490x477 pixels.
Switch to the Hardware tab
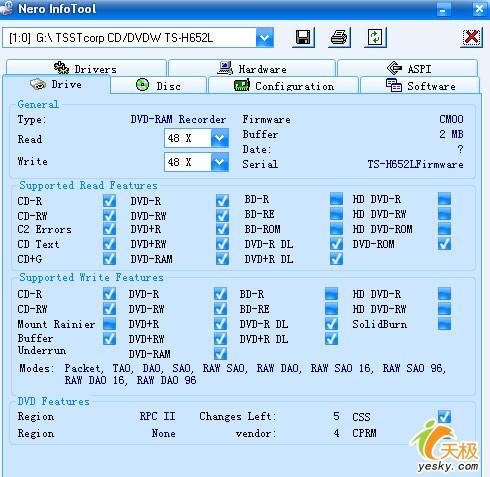pyautogui.click(x=252, y=68)
